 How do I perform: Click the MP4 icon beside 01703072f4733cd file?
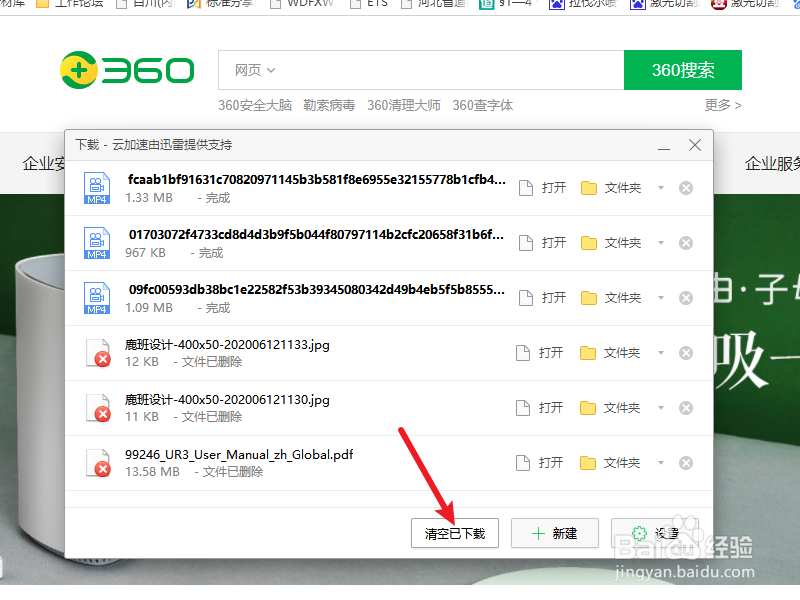tap(96, 242)
